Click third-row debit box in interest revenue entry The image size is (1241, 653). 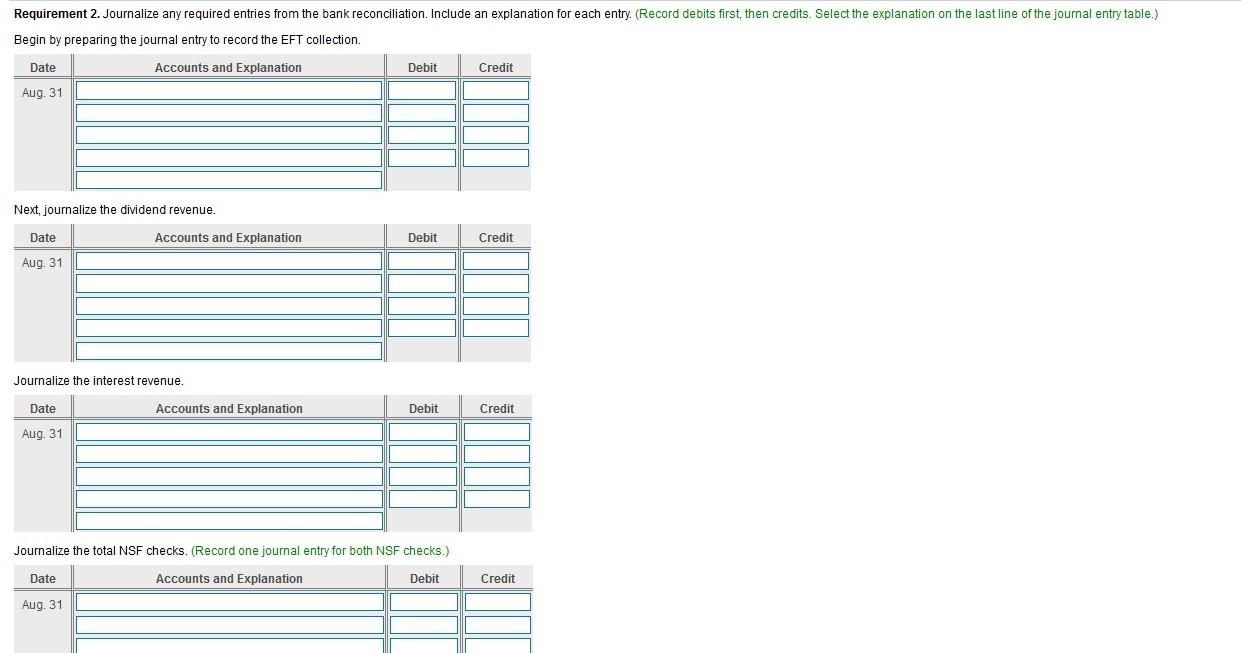423,476
